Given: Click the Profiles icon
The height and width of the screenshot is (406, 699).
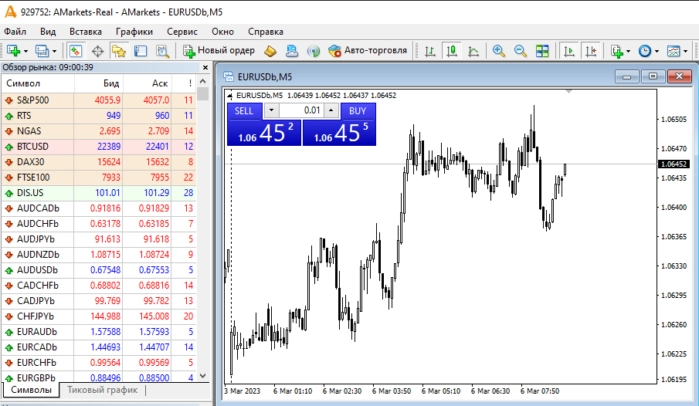Looking at the screenshot, I should click(42, 51).
